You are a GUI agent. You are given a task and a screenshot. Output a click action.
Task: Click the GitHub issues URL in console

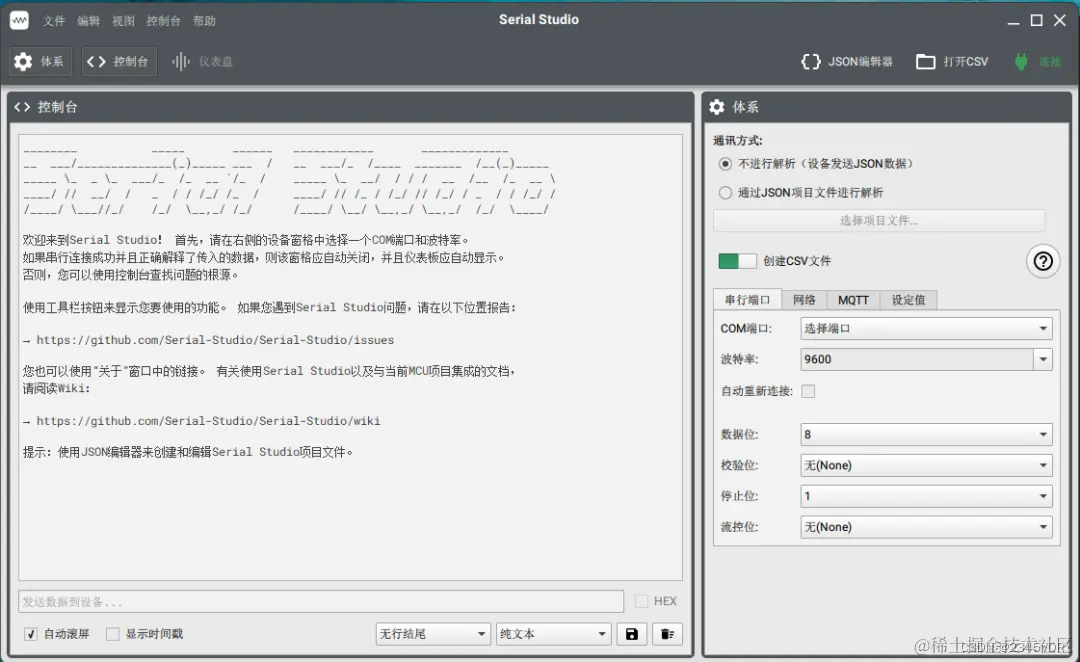[x=215, y=340]
